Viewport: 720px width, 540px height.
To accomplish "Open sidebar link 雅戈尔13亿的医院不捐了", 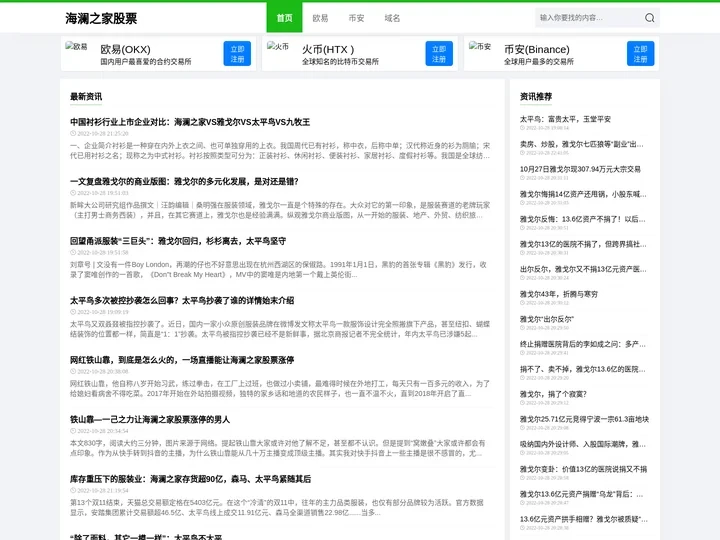I will click(x=583, y=244).
